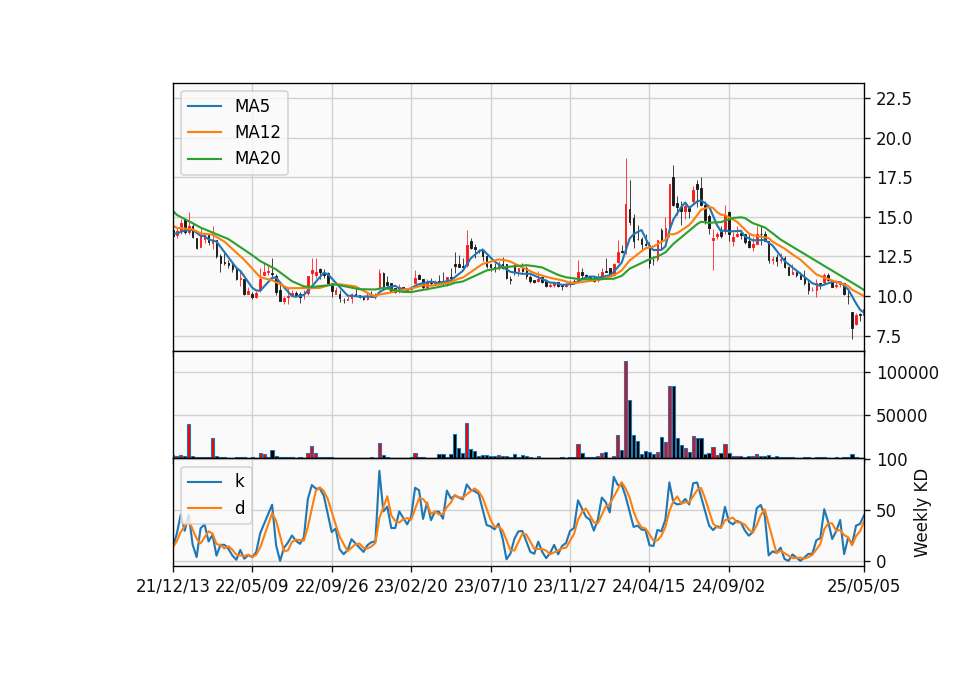Click the 10.0 price axis value

pos(894,297)
